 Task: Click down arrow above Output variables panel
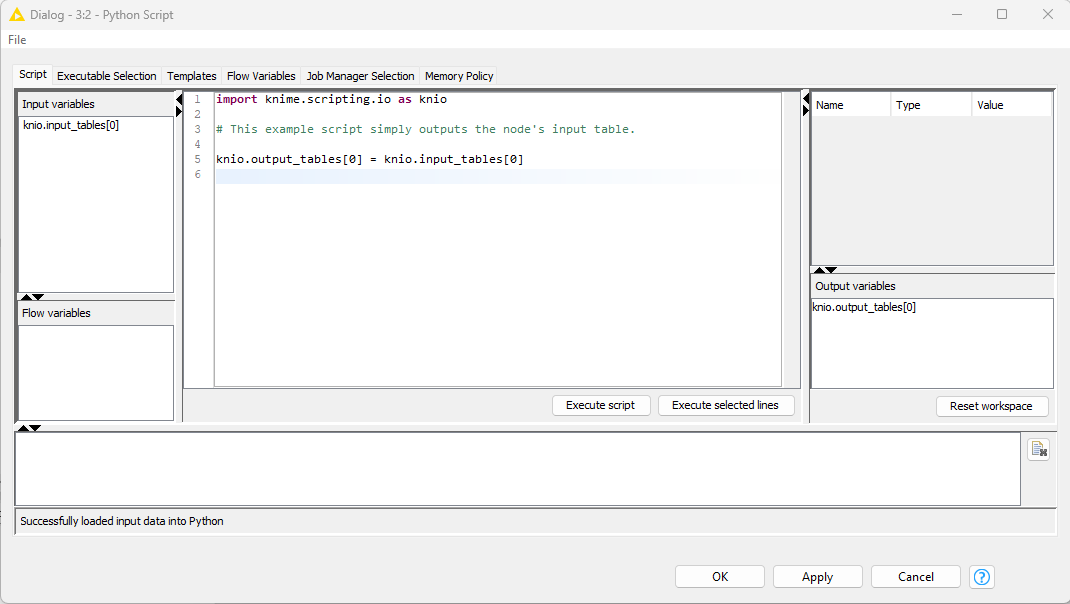point(831,270)
